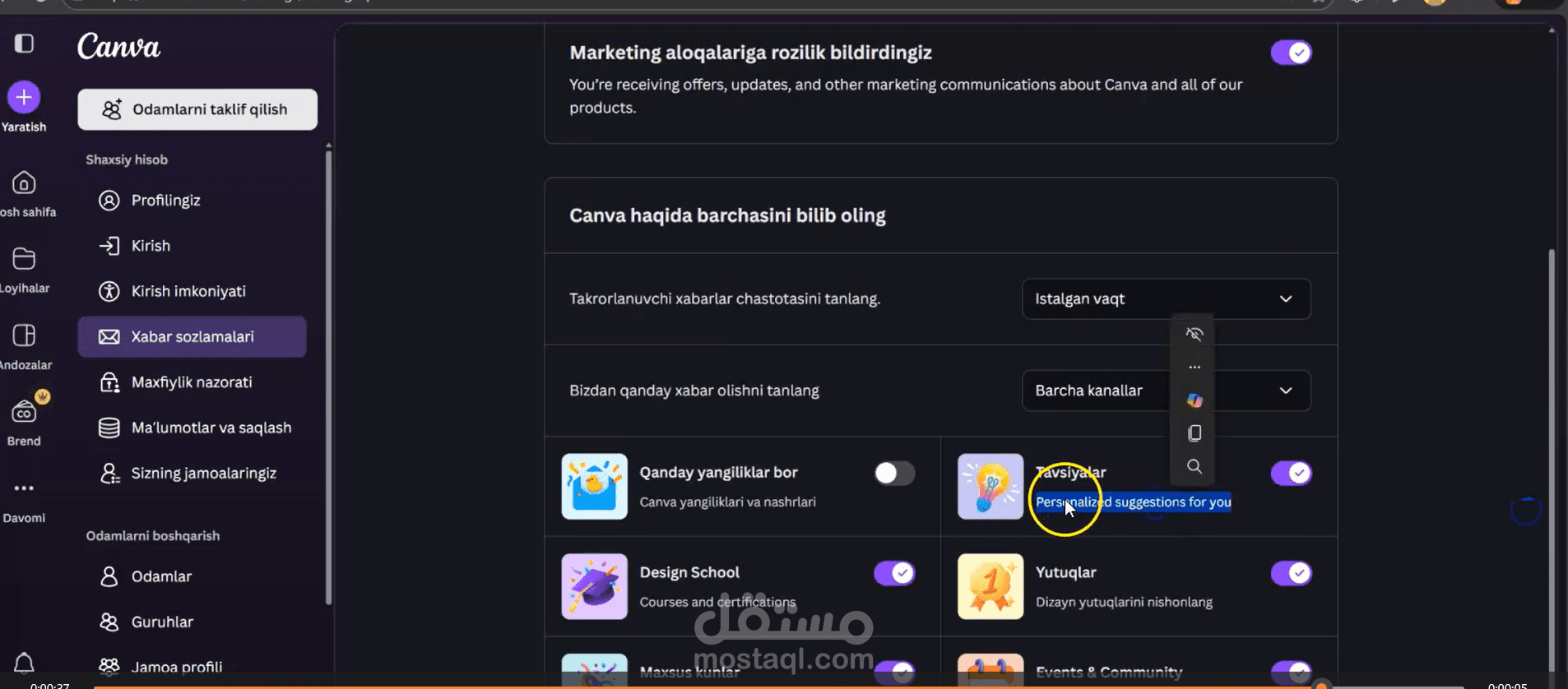Open Jamoa profili menu item
The width and height of the screenshot is (1568, 689).
(x=192, y=667)
